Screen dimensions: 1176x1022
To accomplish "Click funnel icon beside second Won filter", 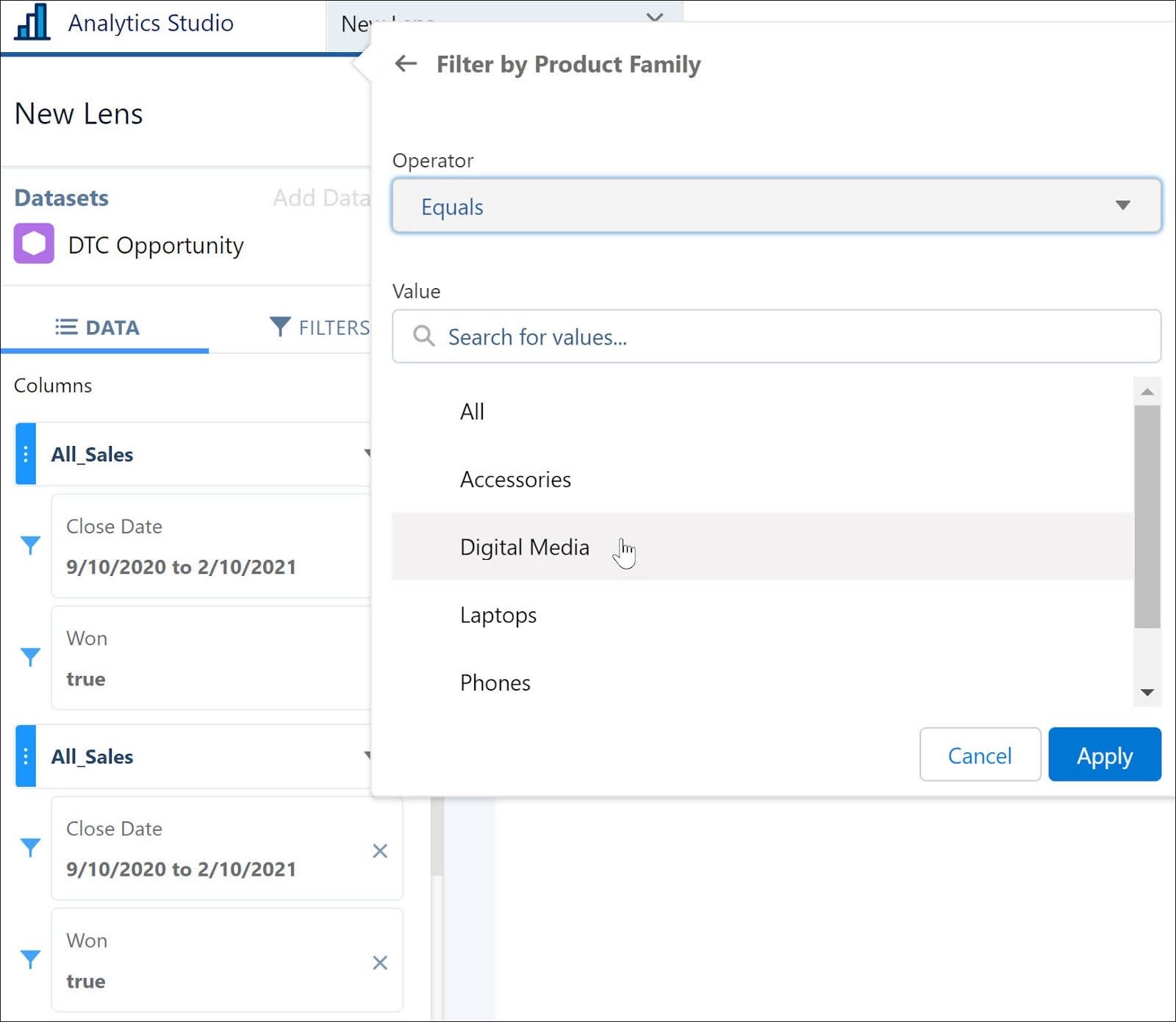I will (x=30, y=959).
